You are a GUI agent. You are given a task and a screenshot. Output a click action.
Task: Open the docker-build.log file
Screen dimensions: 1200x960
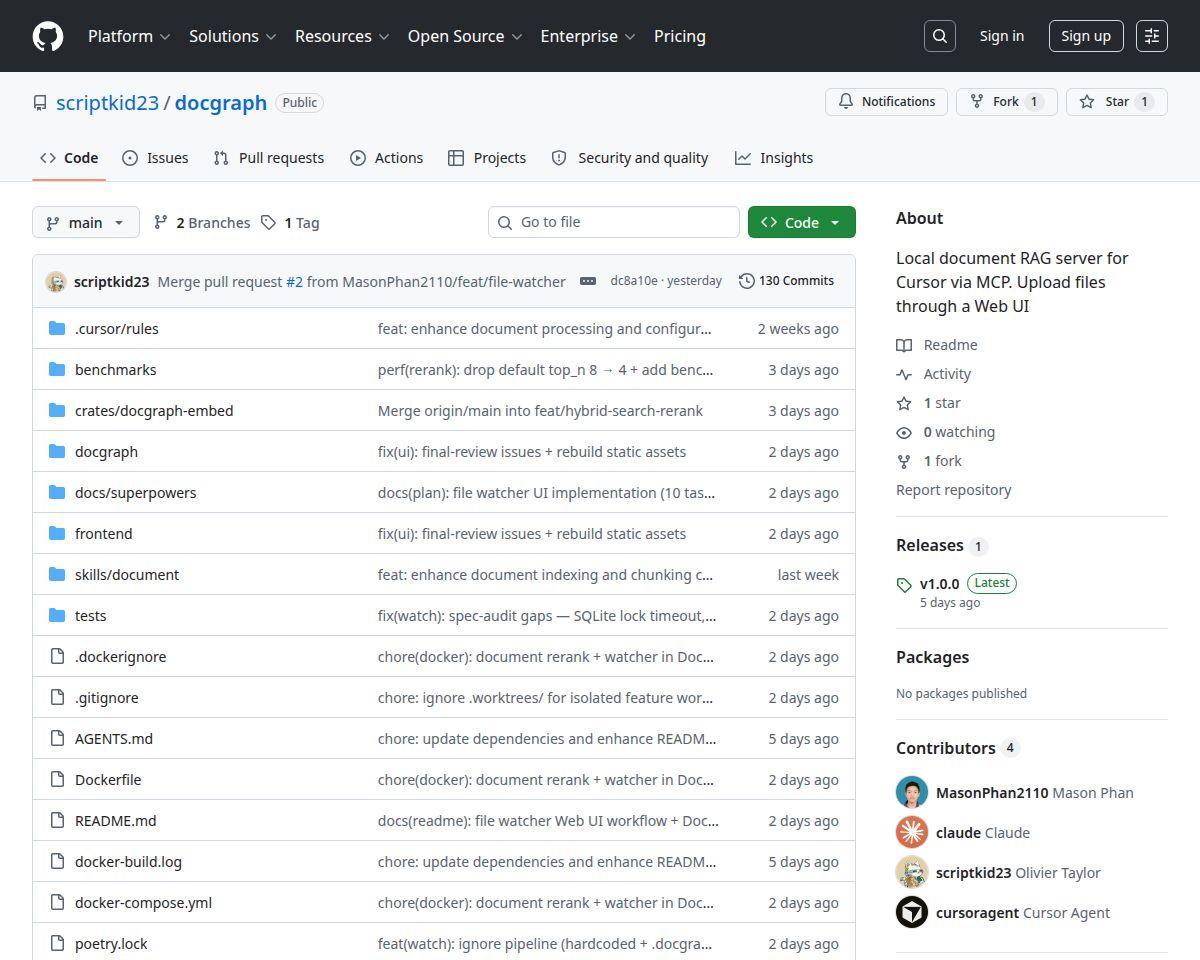(x=128, y=861)
